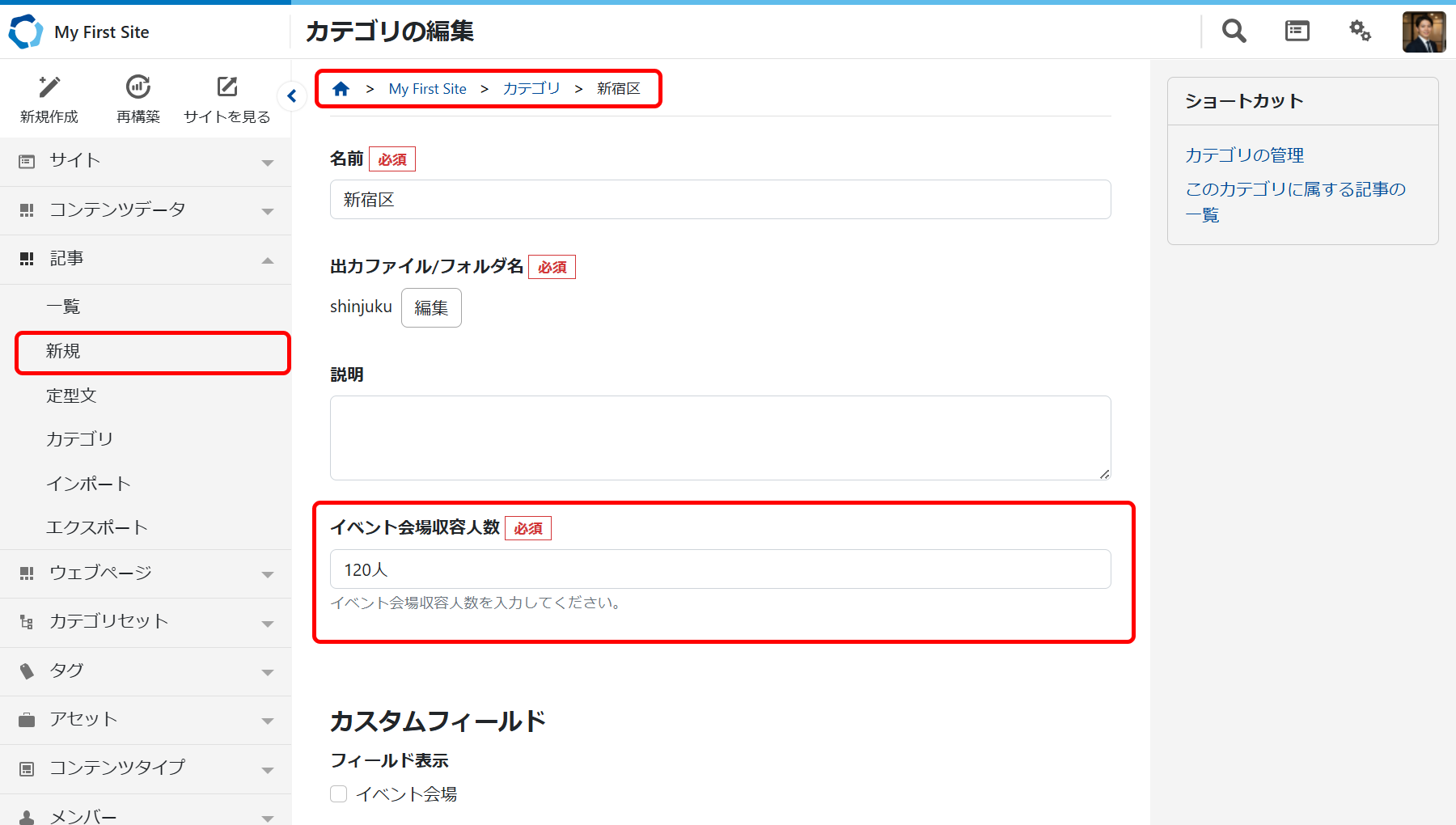Image resolution: width=1456 pixels, height=825 pixels.
Task: Click the 編集 button beside shinjuku
Action: 431,308
